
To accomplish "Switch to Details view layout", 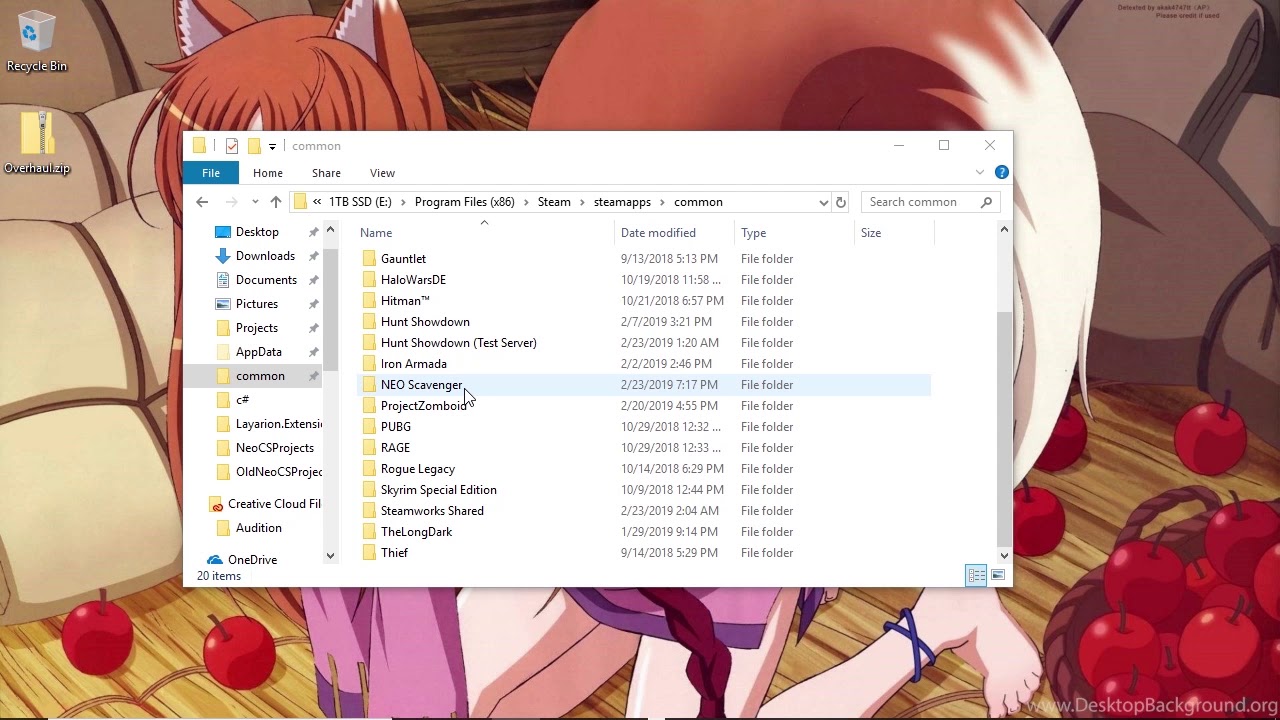I will [x=976, y=575].
